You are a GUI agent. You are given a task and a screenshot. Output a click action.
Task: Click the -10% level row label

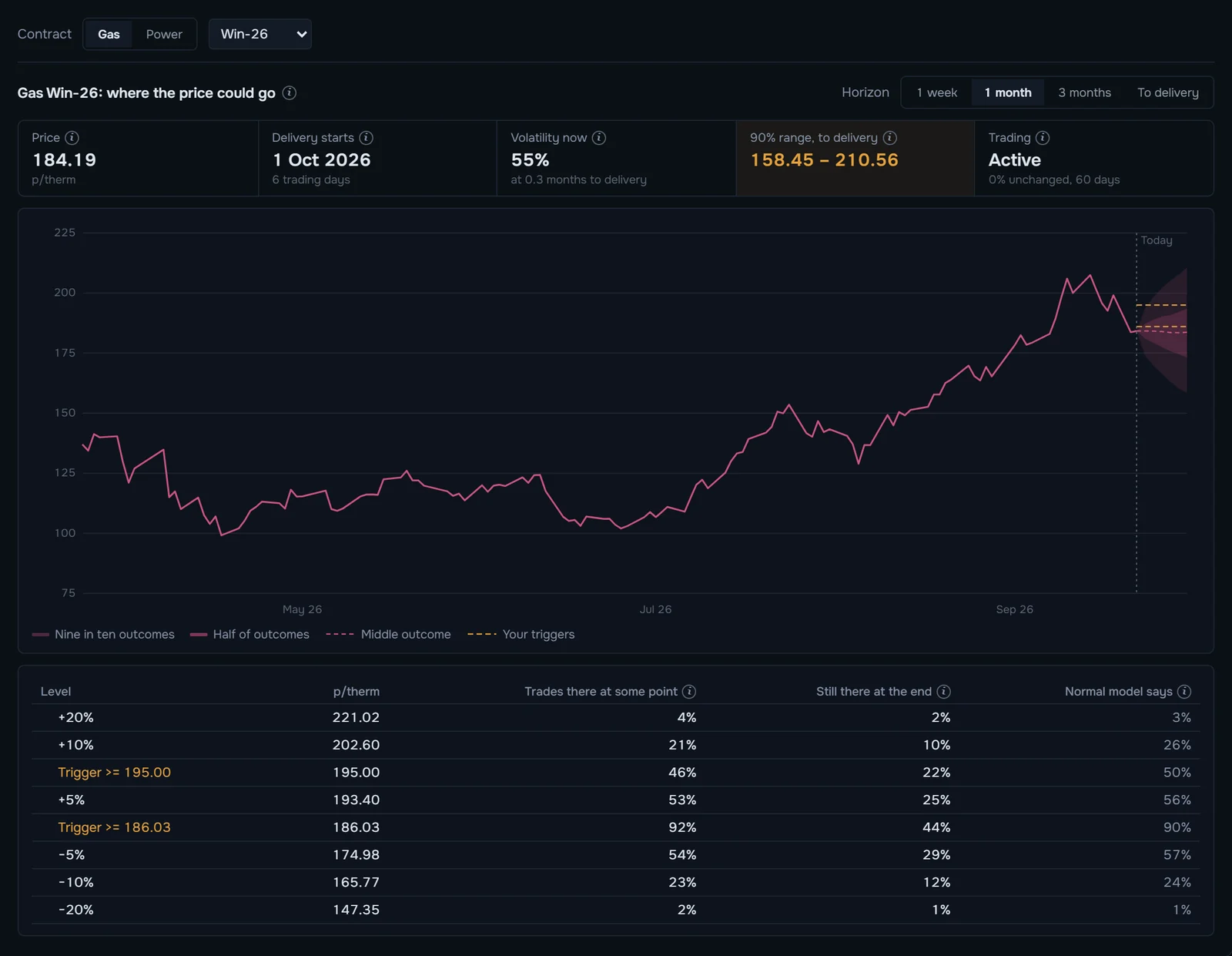(x=76, y=883)
